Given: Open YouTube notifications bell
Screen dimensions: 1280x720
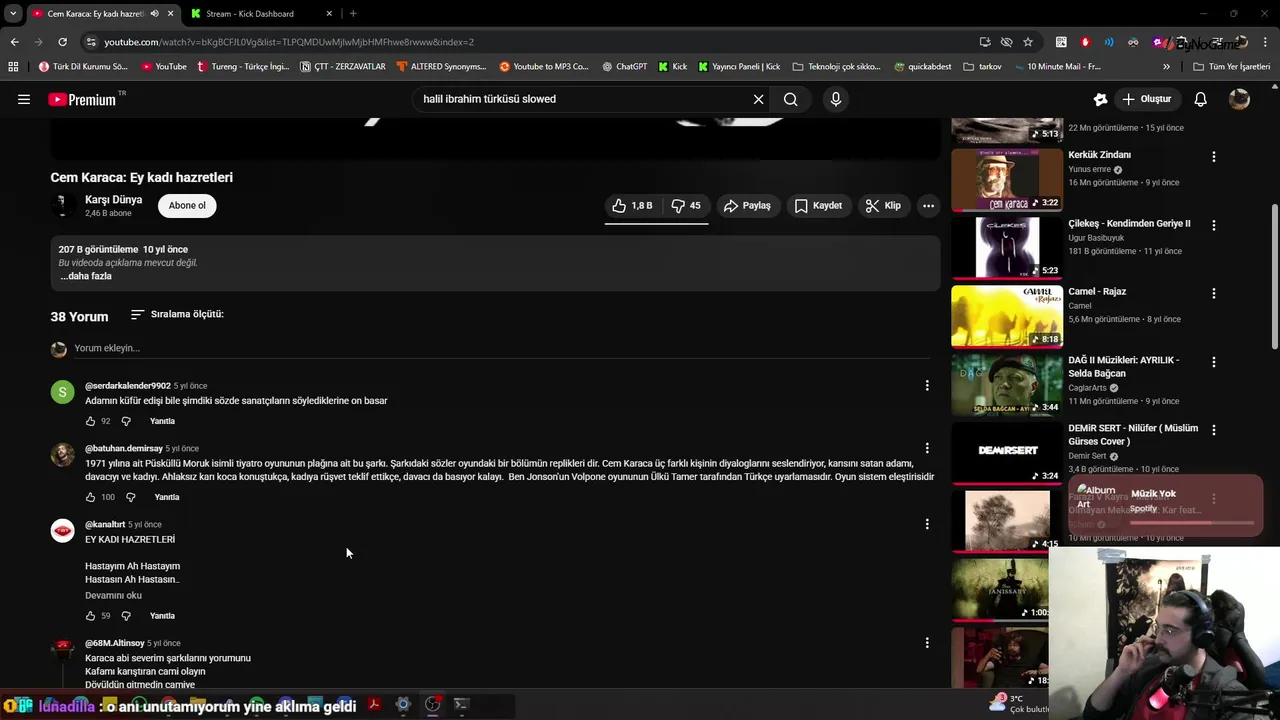Looking at the screenshot, I should (1201, 99).
